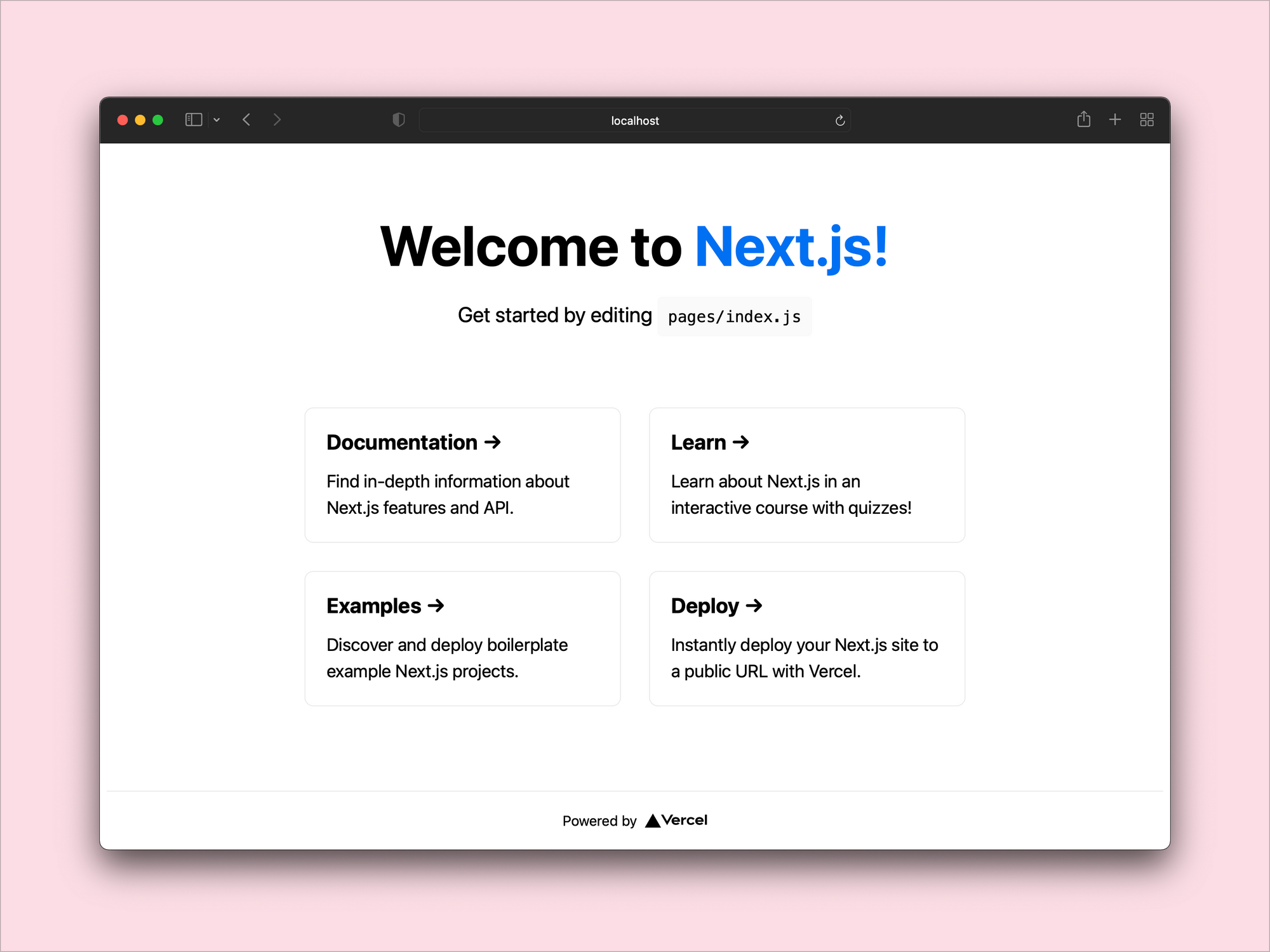This screenshot has height=952, width=1270.
Task: Open the Documentation card
Action: pos(462,475)
